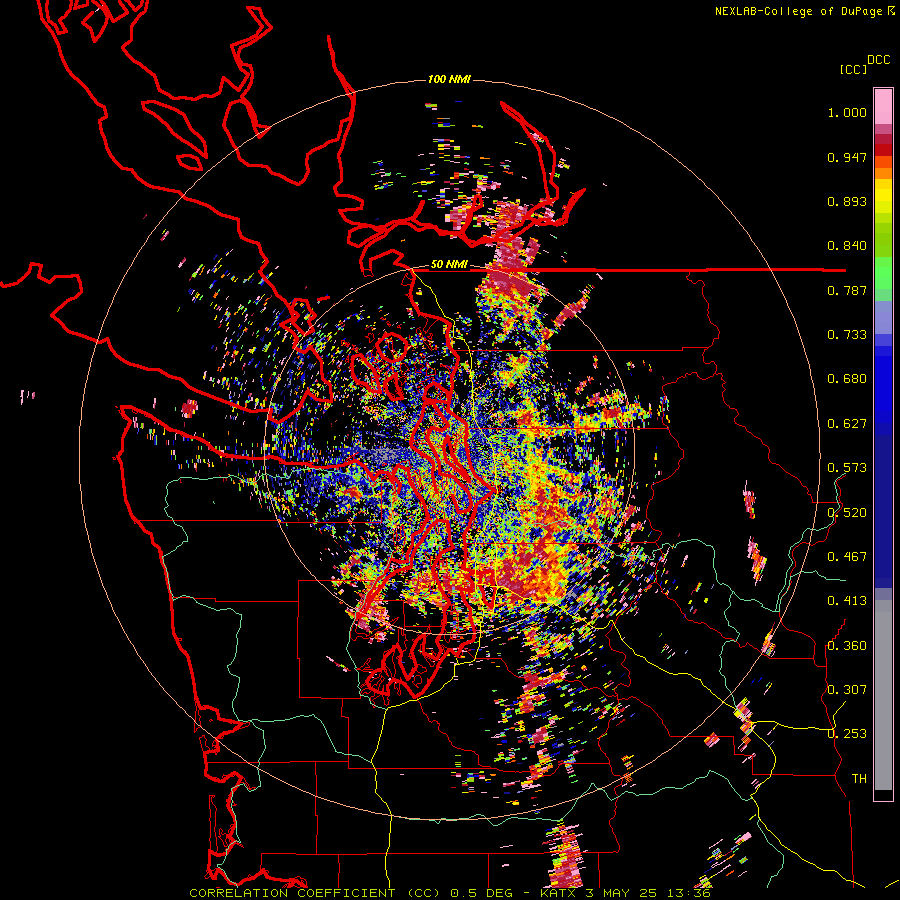Image resolution: width=900 pixels, height=900 pixels.
Task: Click the gray segment of the color bar
Action: pos(883,695)
